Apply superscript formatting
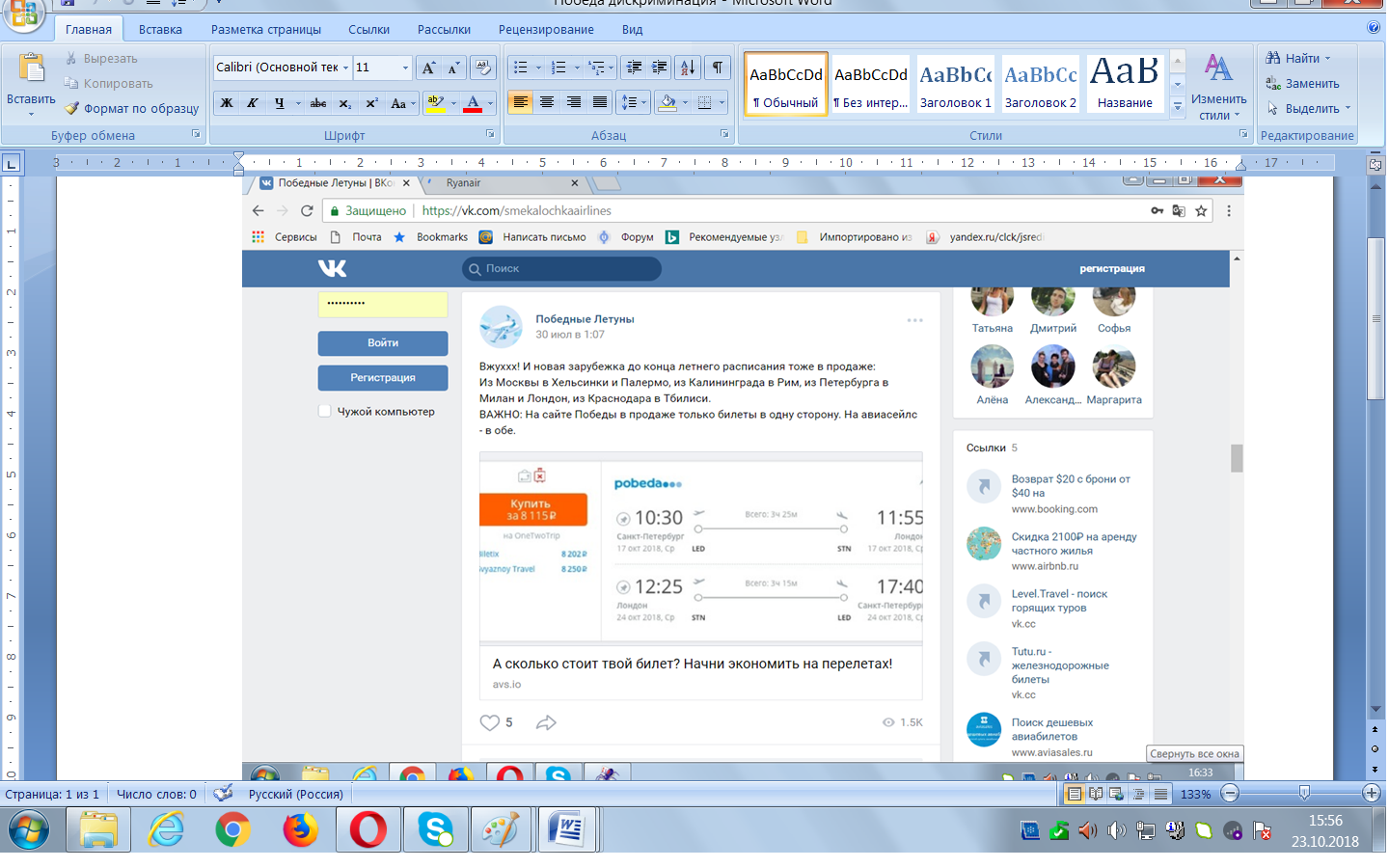The height and width of the screenshot is (868, 1389). tap(371, 103)
